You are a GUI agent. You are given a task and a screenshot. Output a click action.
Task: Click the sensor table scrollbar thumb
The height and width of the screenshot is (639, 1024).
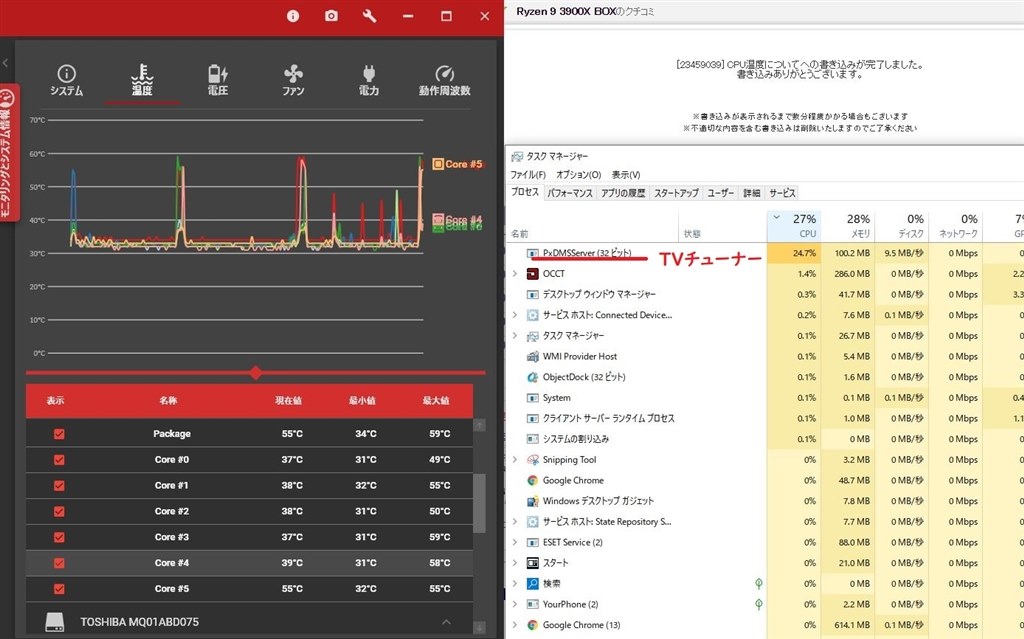[x=479, y=503]
